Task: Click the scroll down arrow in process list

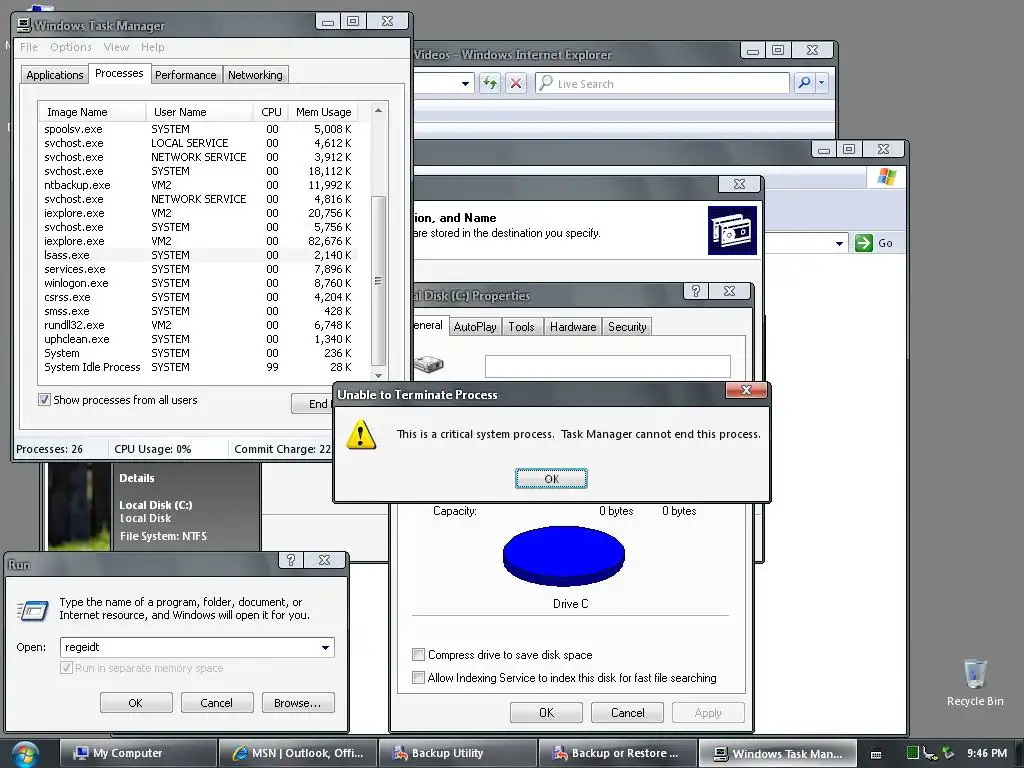Action: tap(378, 376)
